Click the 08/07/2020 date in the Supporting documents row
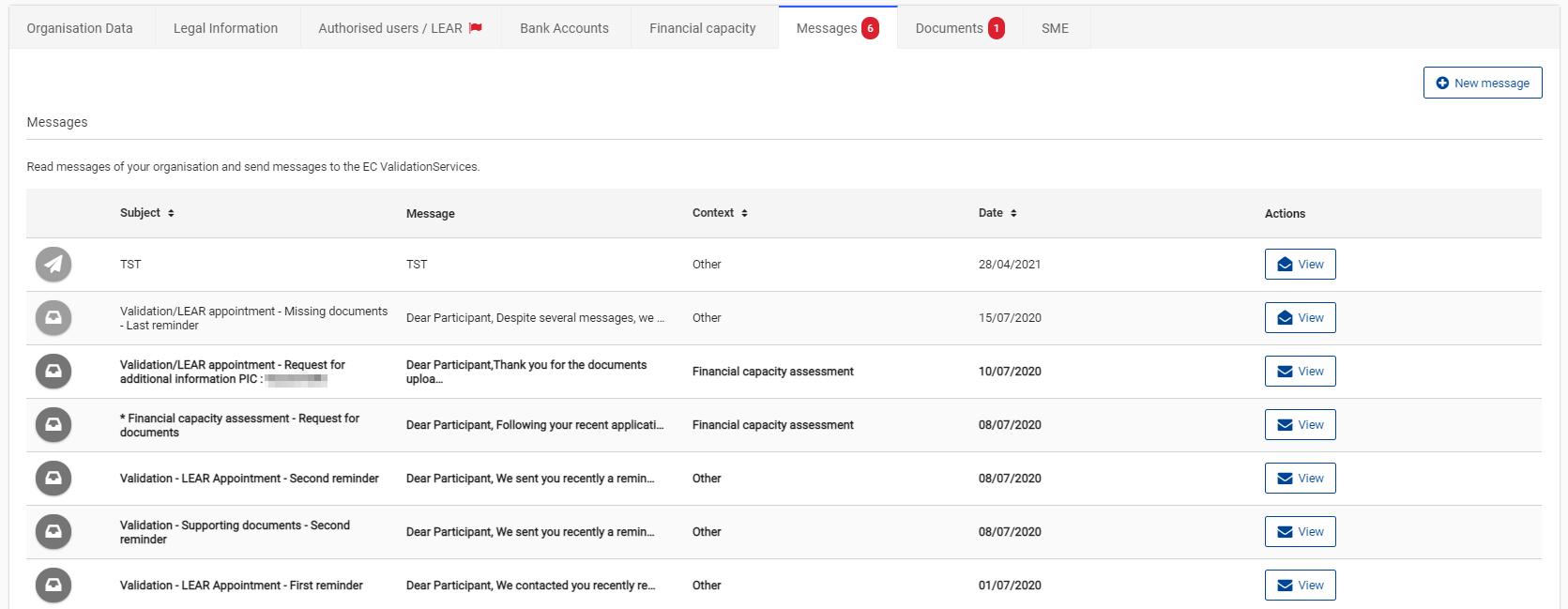This screenshot has height=609, width=1568. [1010, 532]
